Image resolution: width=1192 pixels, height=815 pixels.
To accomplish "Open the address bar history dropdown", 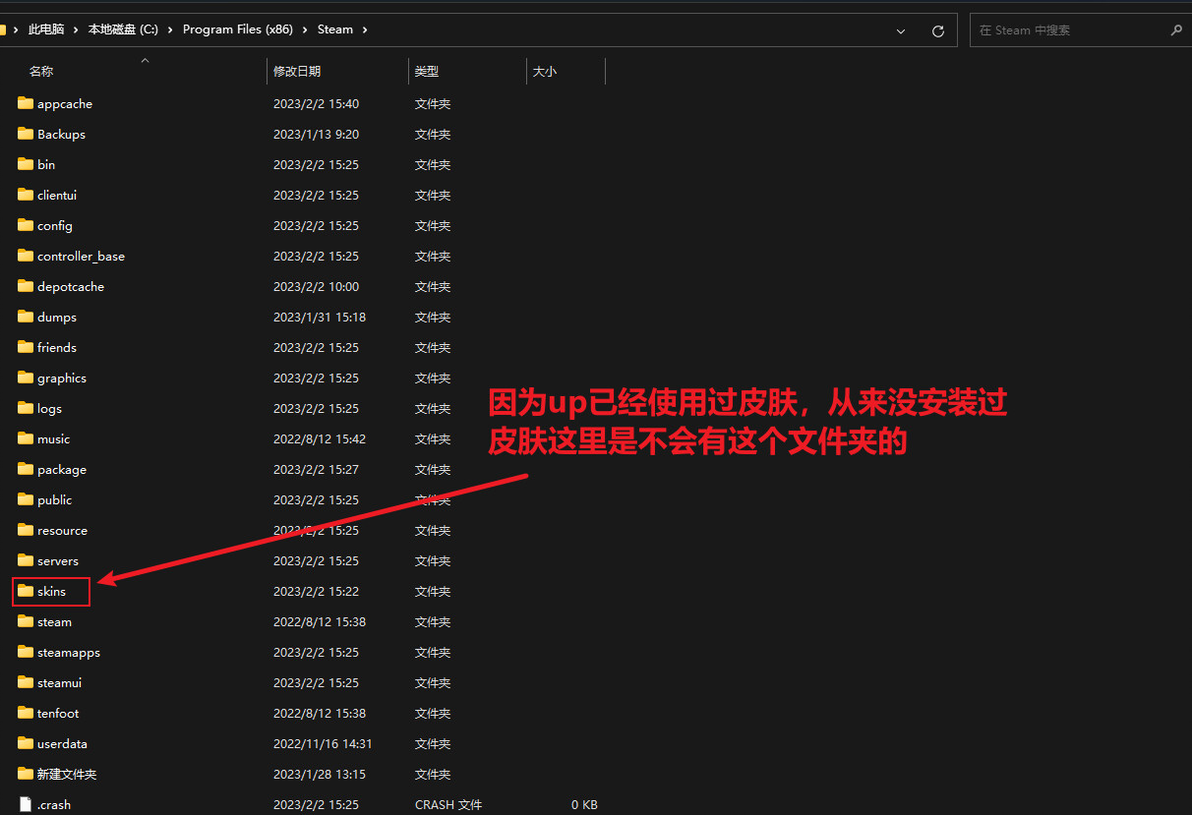I will point(901,31).
